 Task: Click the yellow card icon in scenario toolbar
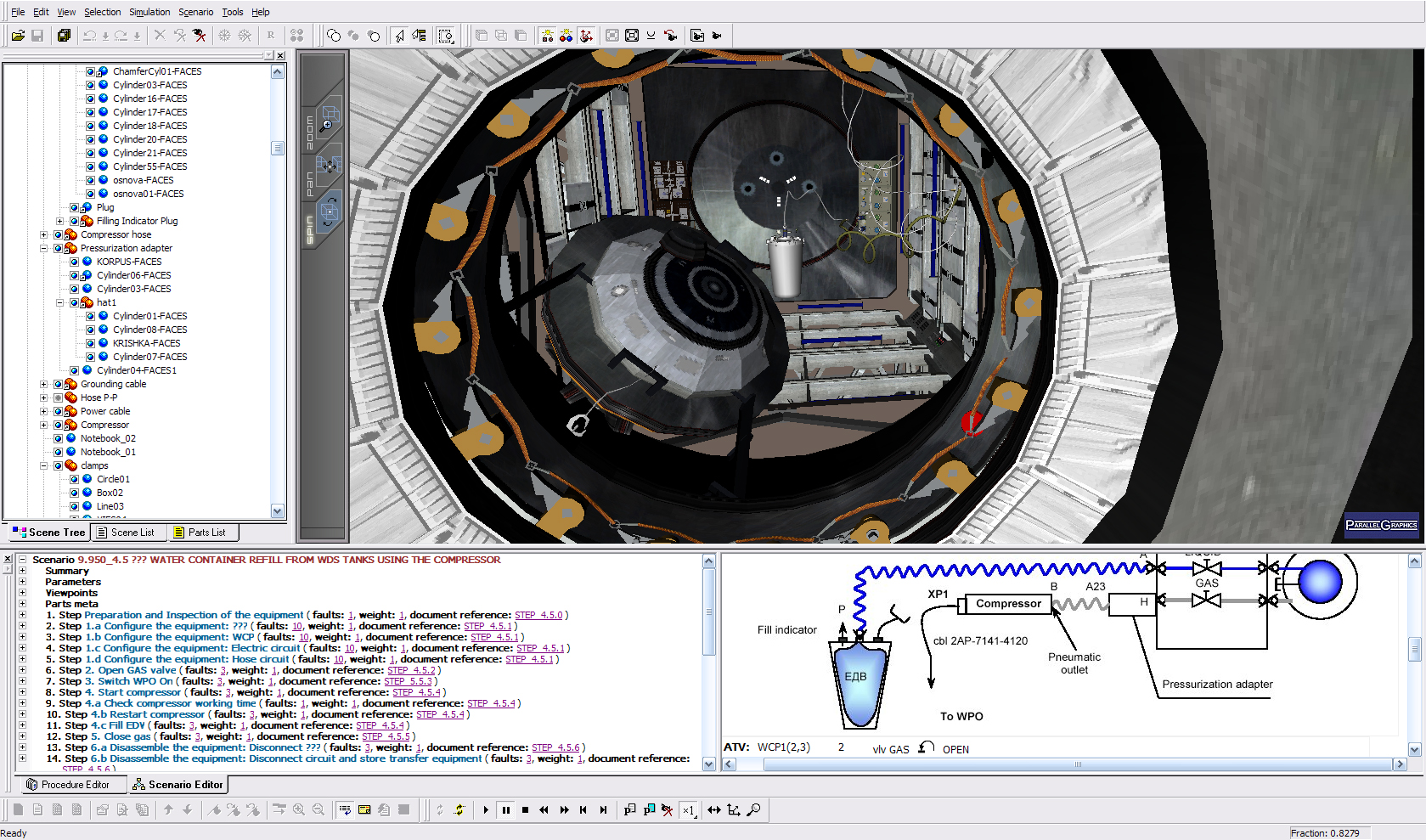[364, 810]
